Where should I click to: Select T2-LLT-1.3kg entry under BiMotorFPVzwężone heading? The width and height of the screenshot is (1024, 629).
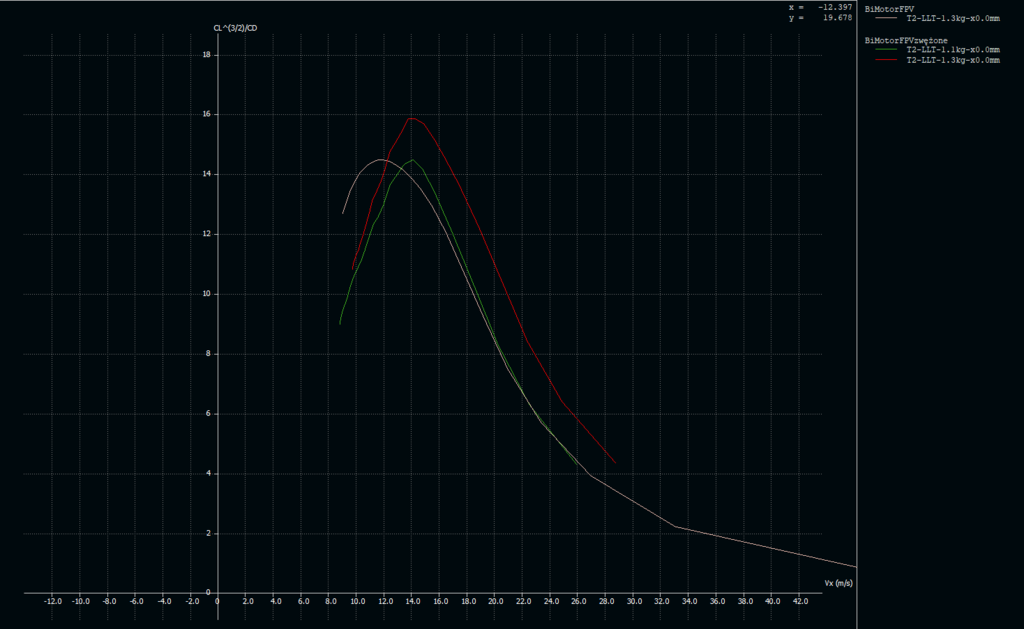[952, 60]
